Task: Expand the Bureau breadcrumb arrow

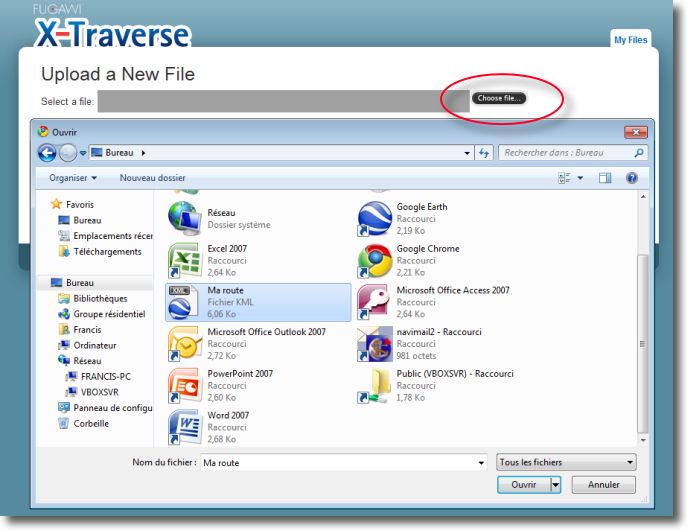Action: coord(143,153)
